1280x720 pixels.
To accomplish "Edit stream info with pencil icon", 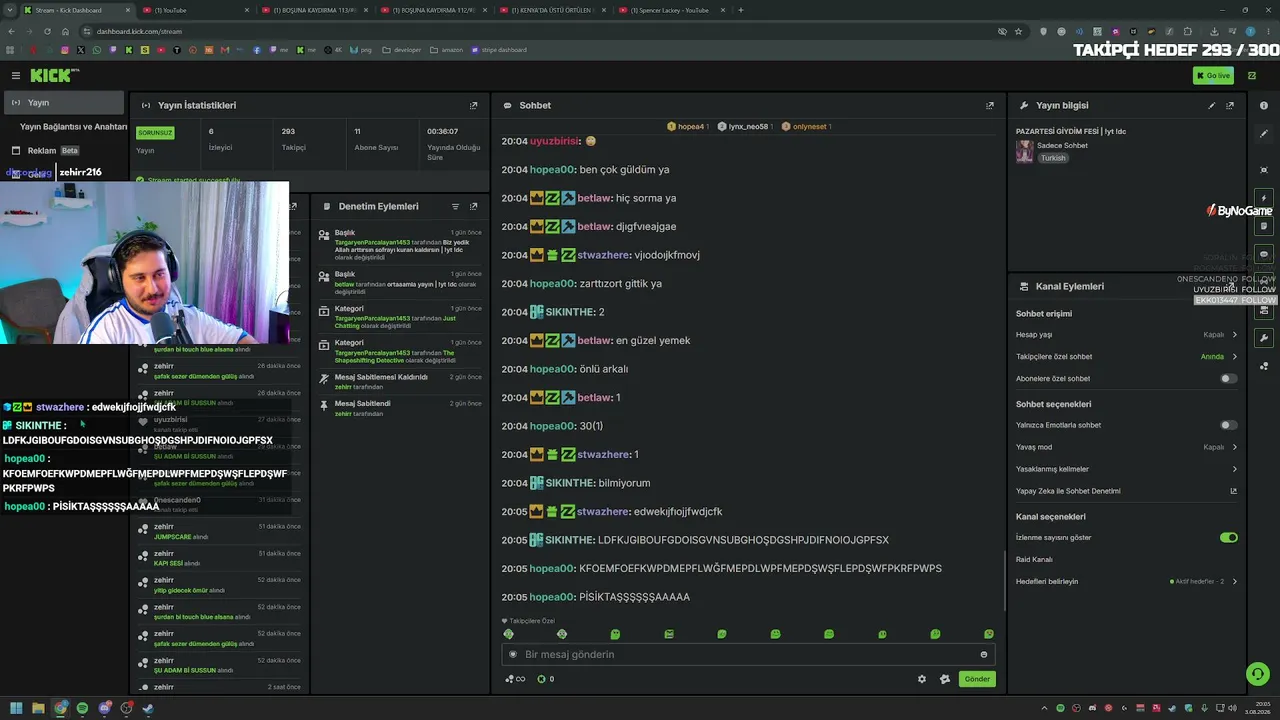I will click(1212, 106).
